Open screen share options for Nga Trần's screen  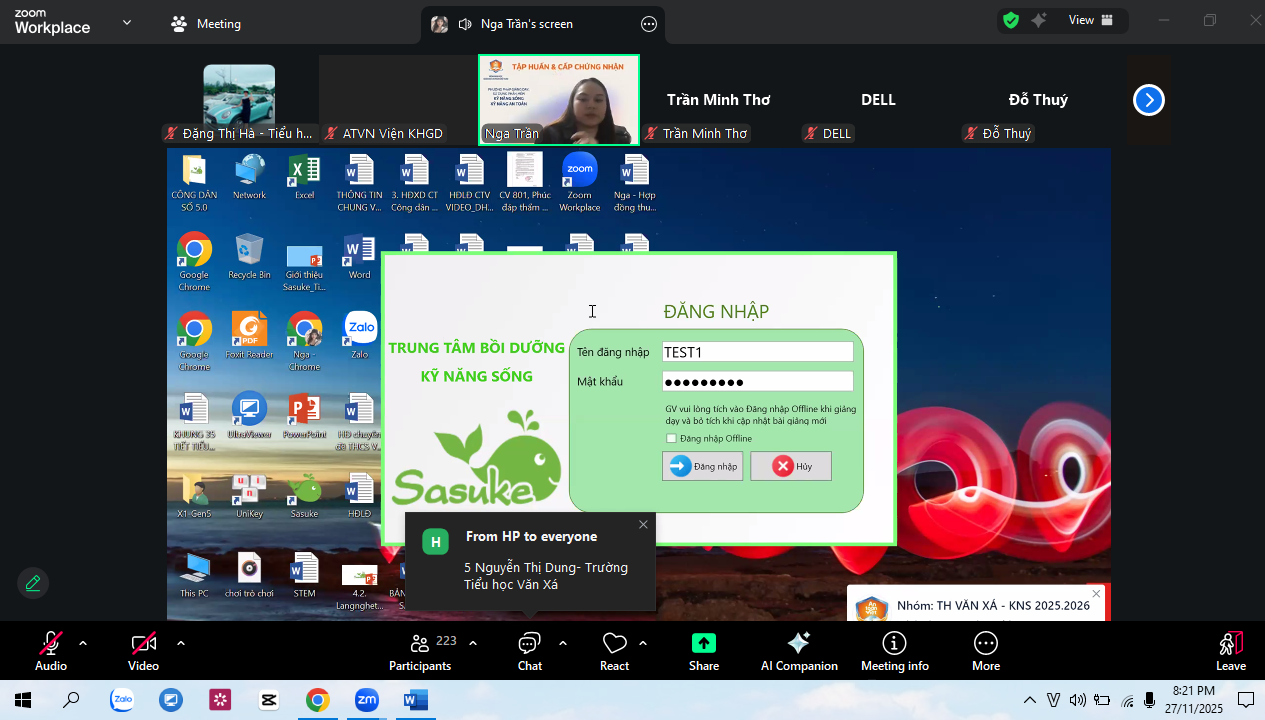(x=648, y=24)
